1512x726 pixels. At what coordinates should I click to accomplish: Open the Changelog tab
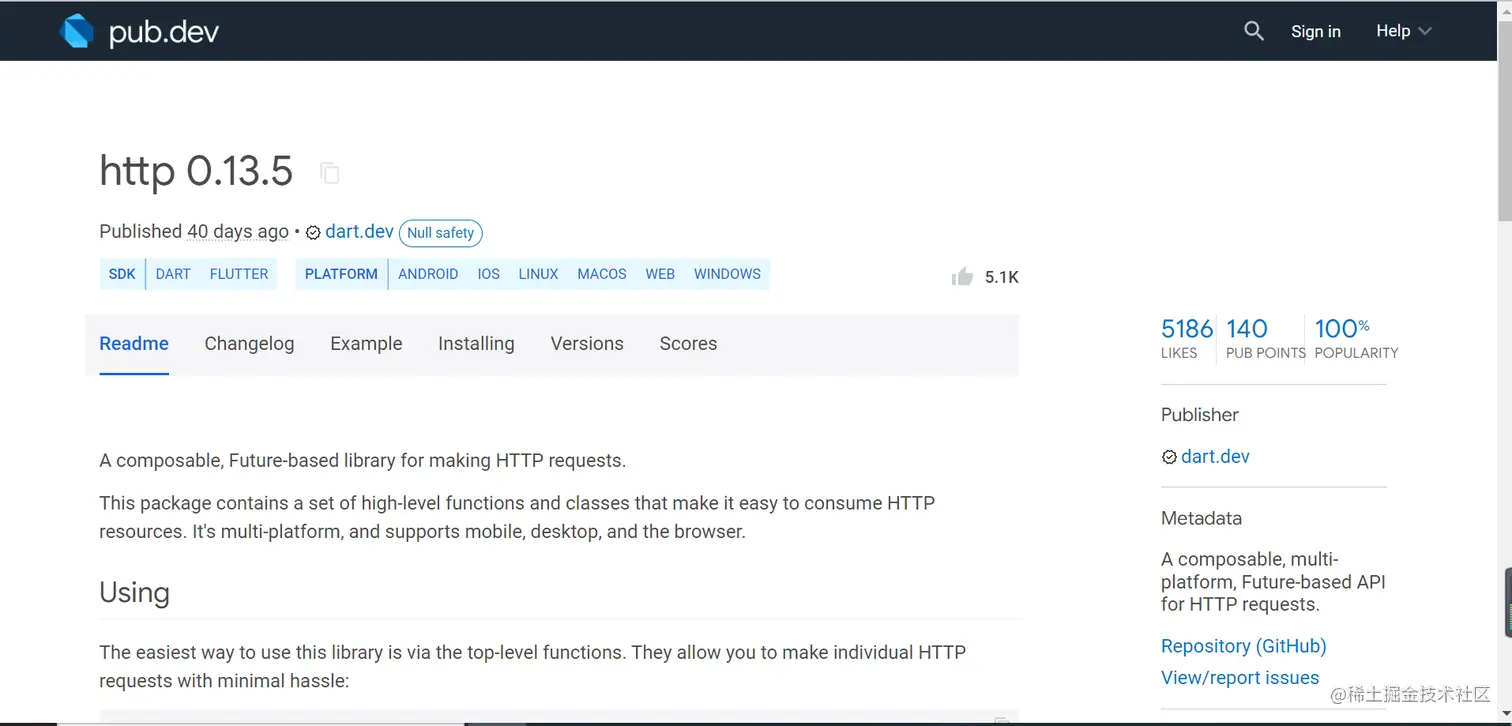click(x=249, y=344)
